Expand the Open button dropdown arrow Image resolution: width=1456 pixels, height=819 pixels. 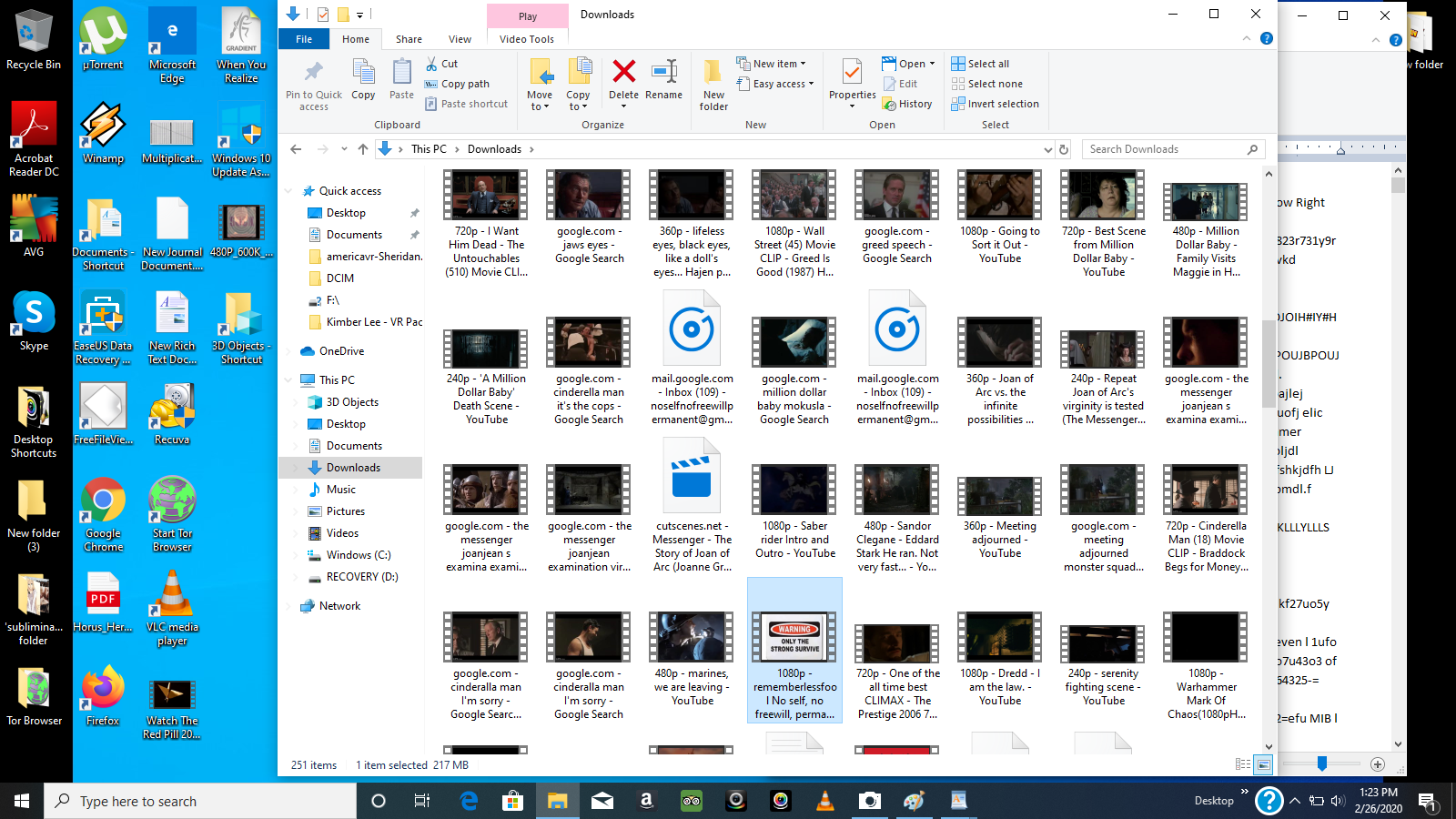pyautogui.click(x=932, y=64)
